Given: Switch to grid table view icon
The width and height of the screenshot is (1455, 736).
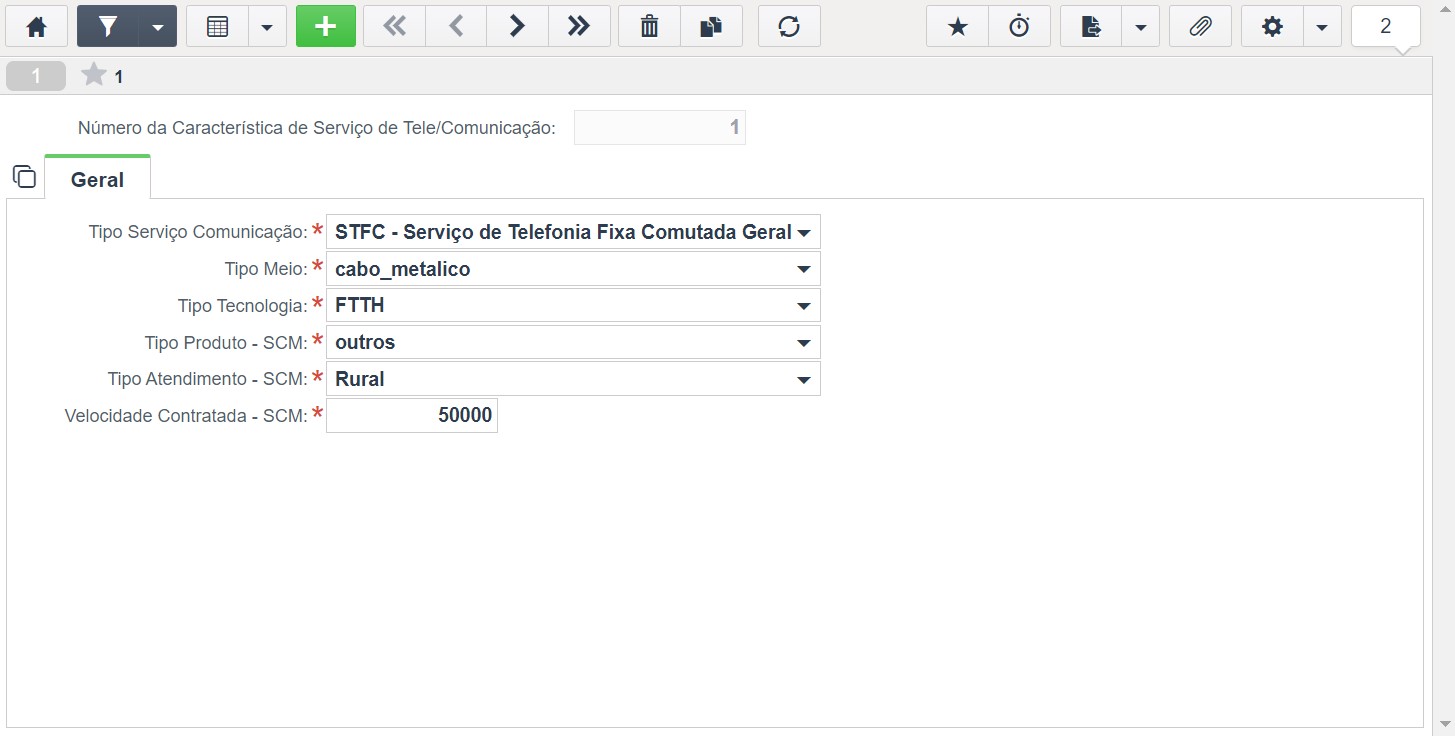Looking at the screenshot, I should 217,27.
